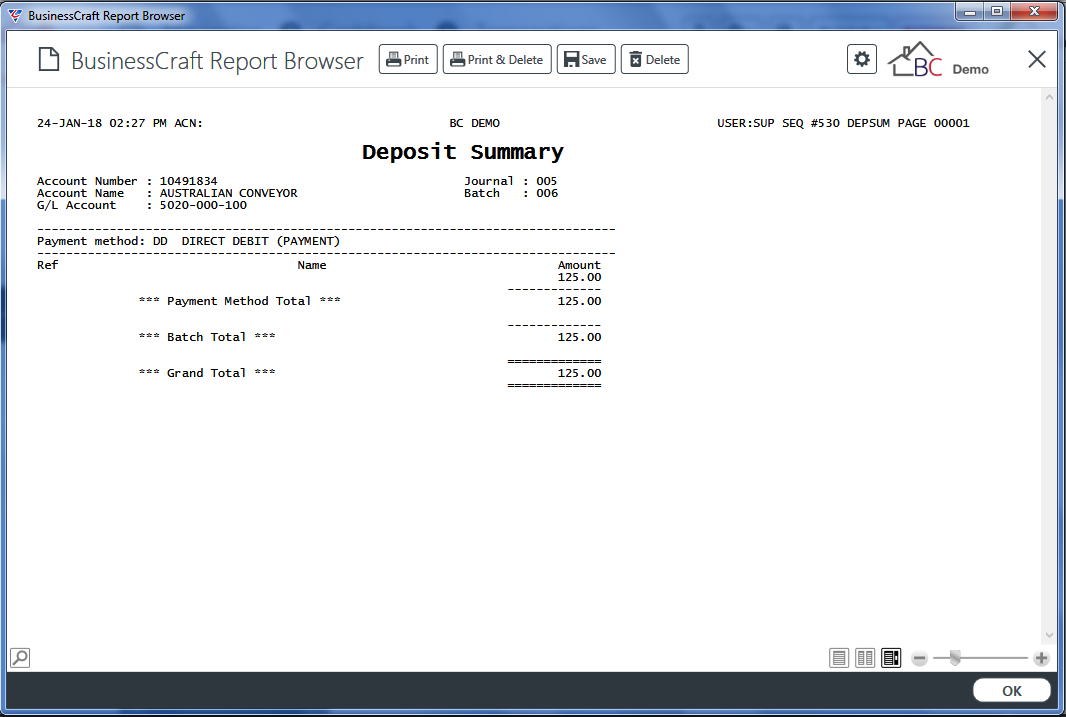This screenshot has height=717, width=1066.
Task: Zoom in with the plus icon
Action: 1041,658
